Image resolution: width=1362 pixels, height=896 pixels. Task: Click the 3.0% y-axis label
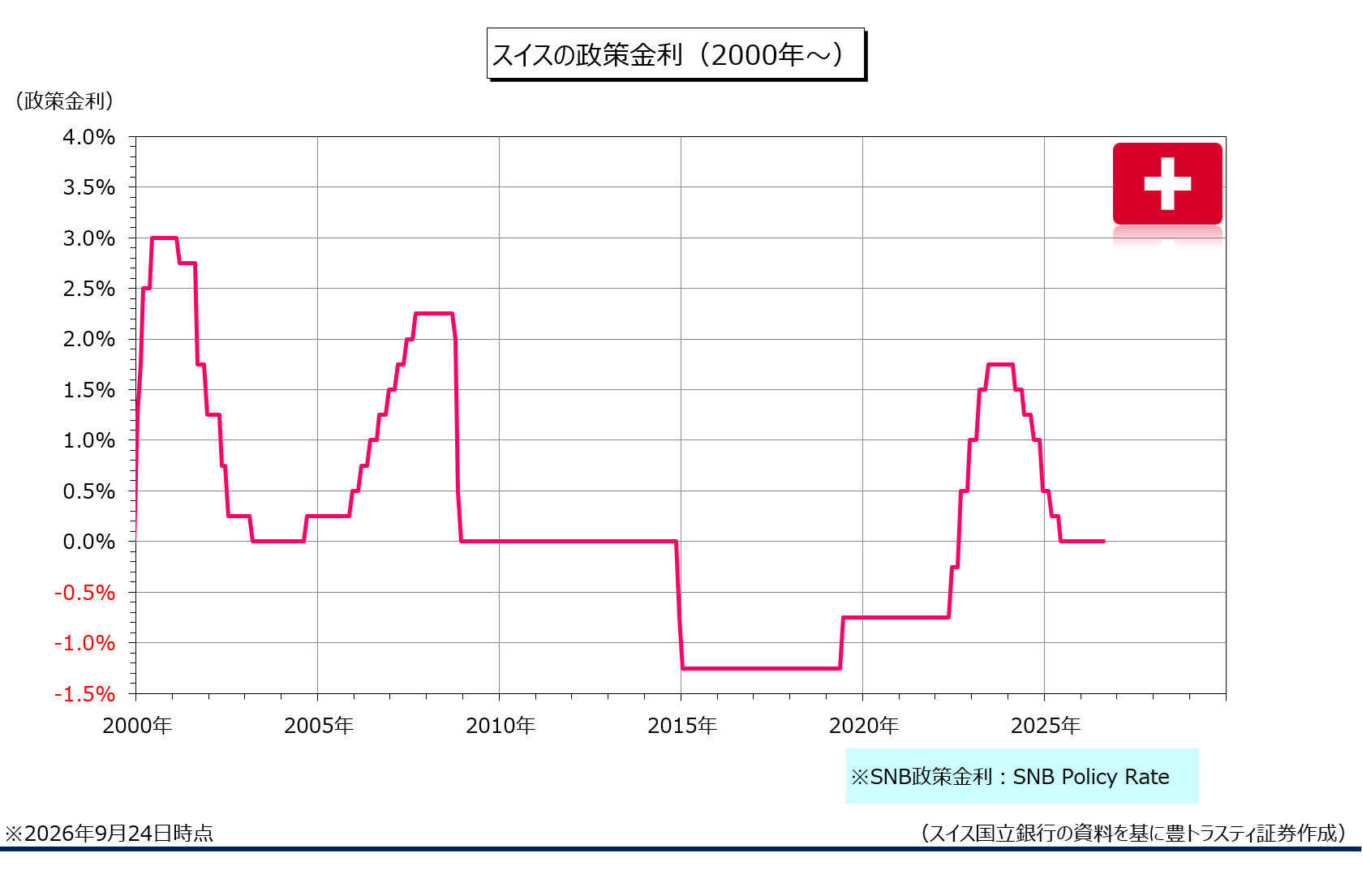[89, 238]
